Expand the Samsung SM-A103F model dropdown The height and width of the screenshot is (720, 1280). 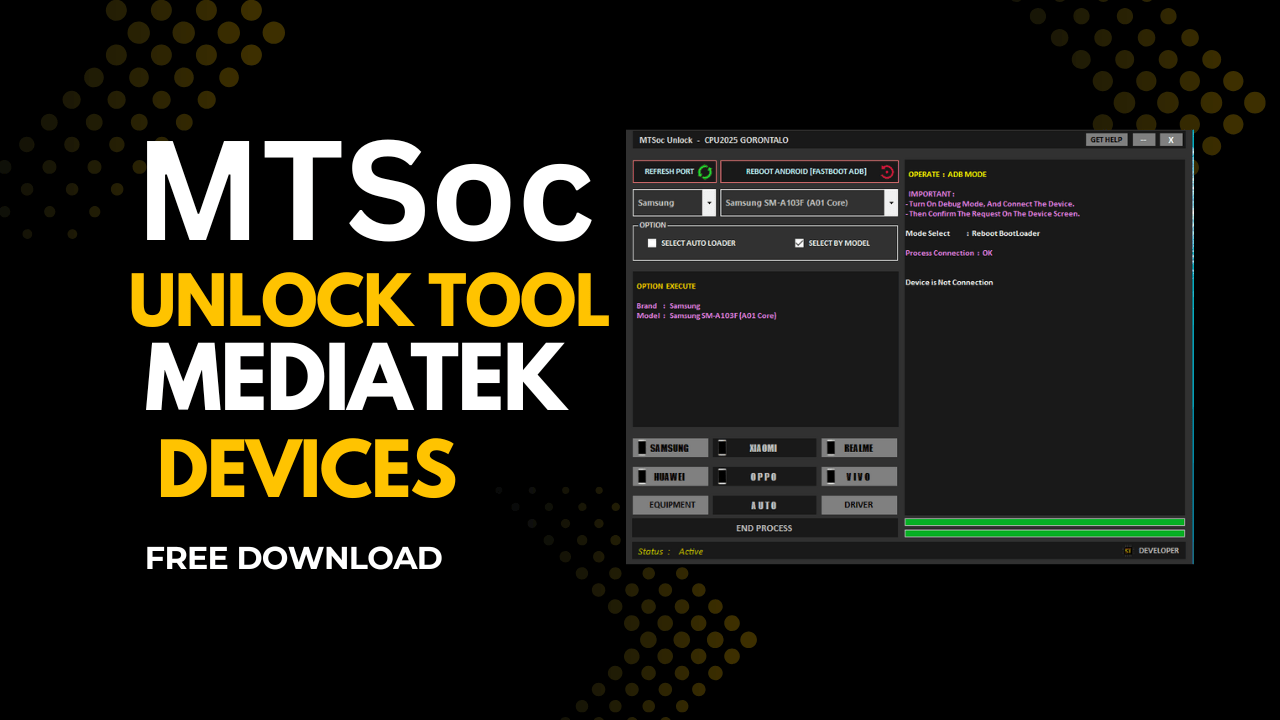(891, 203)
